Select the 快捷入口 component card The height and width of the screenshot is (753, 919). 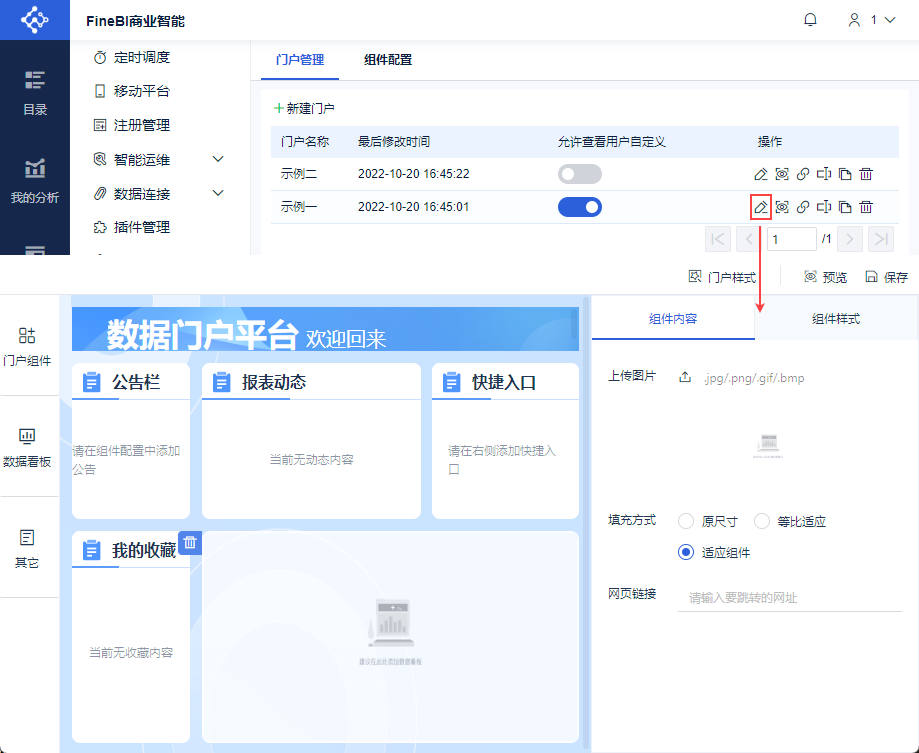click(505, 441)
